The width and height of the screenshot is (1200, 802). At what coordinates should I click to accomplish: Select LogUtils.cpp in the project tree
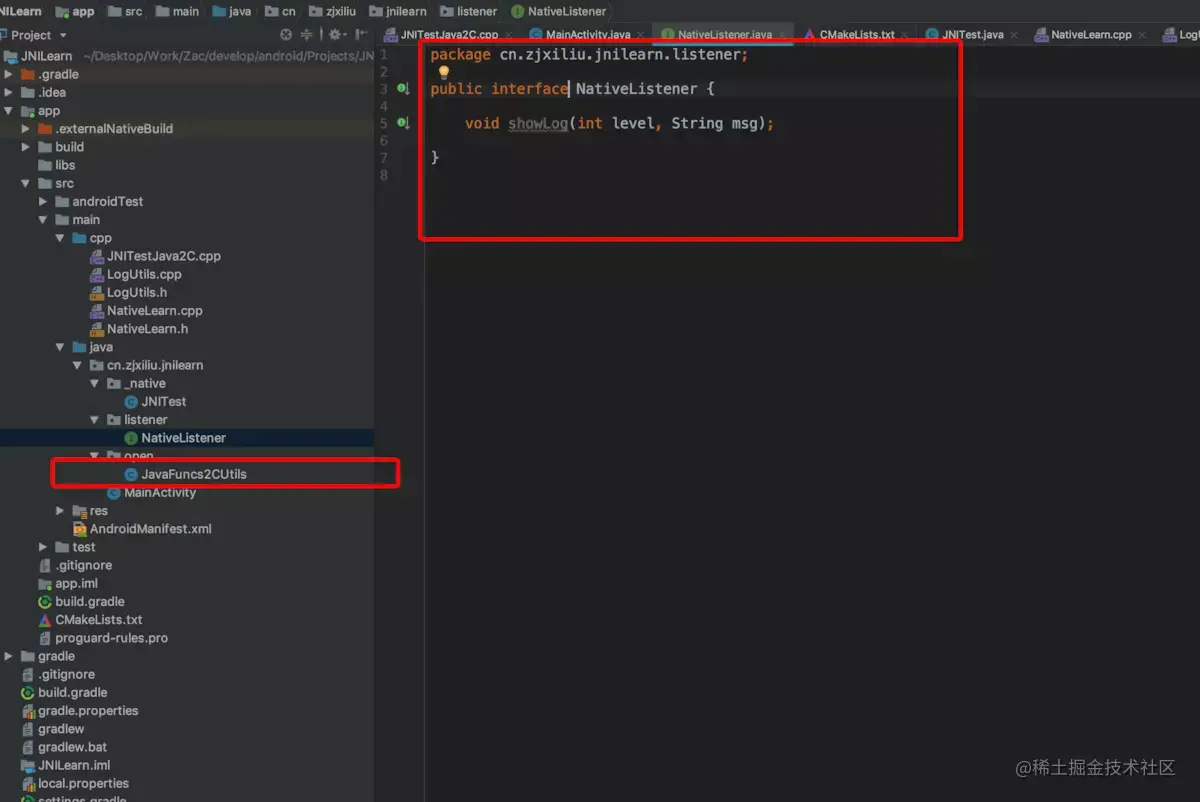[144, 274]
